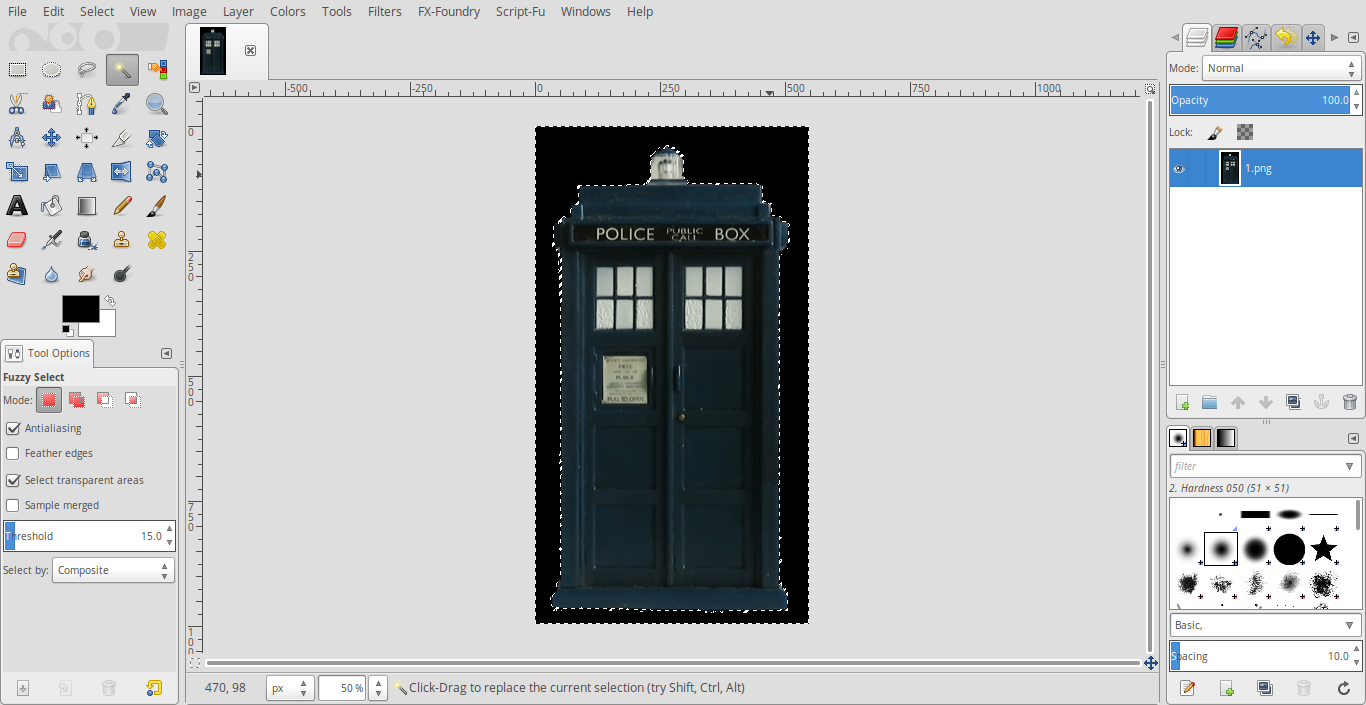Open the zoom 50% dropdown arrow
Screen dimensions: 1366x705
[378, 688]
